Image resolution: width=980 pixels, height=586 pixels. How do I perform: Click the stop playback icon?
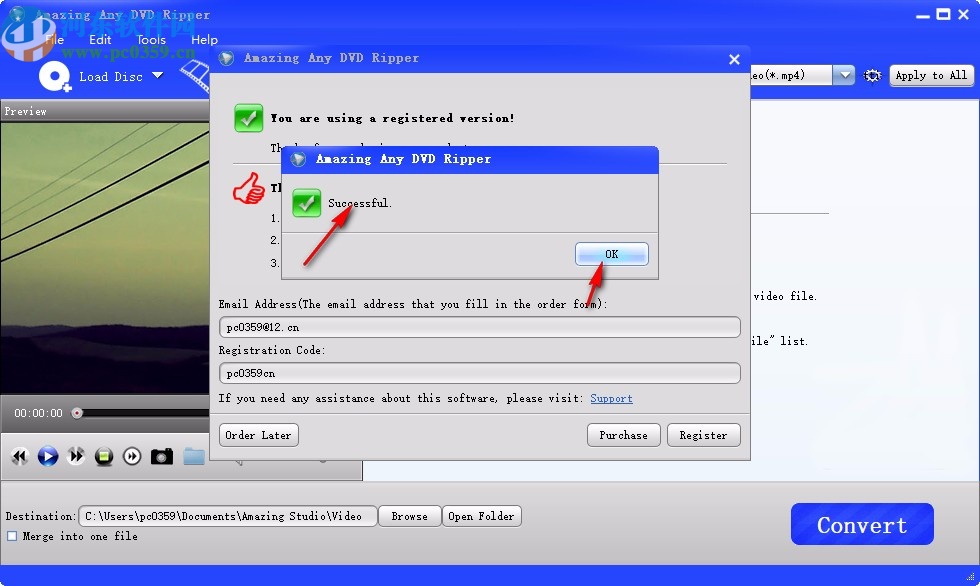[103, 456]
